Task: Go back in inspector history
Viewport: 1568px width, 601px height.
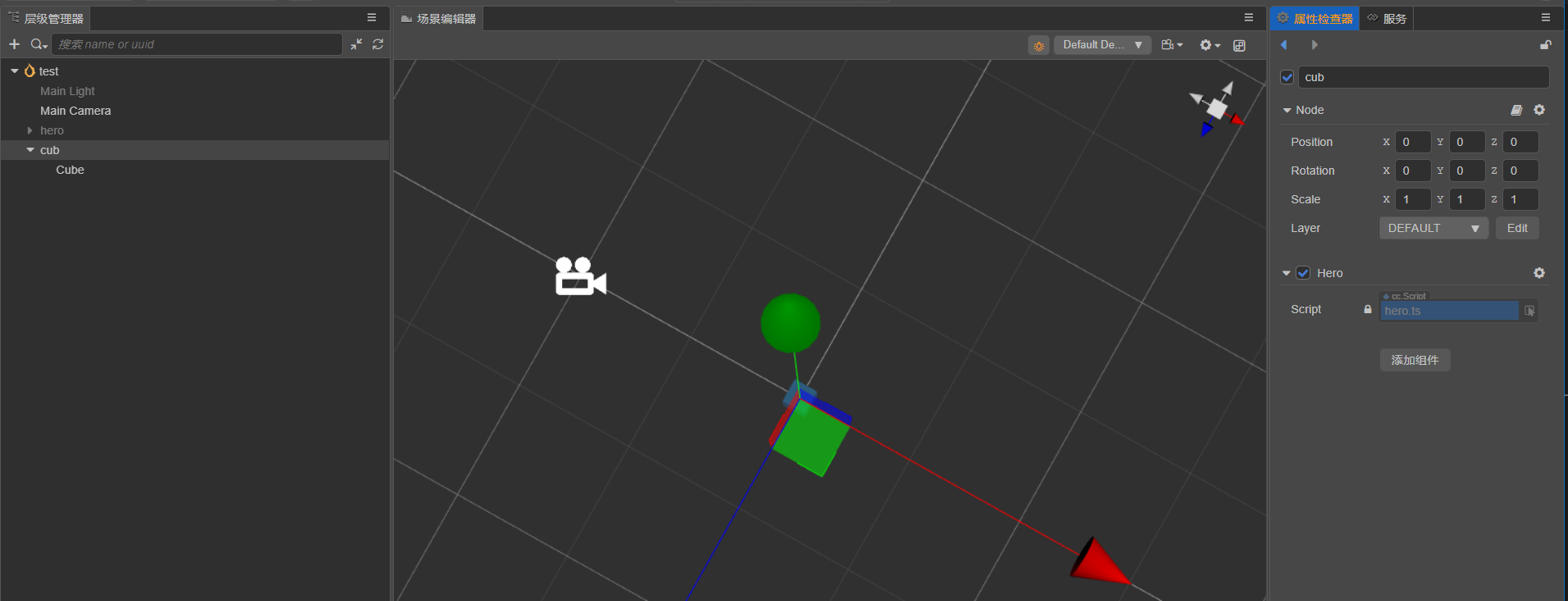Action: (x=1284, y=45)
